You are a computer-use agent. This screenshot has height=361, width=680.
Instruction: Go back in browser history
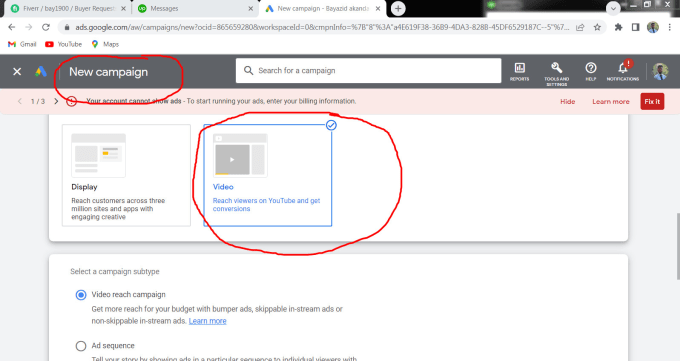pos(12,27)
